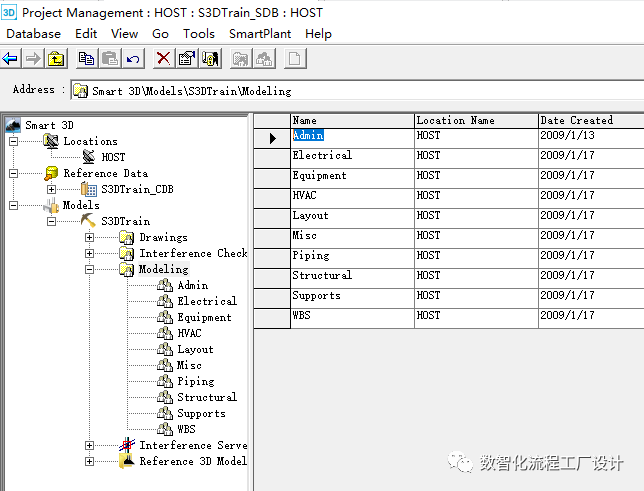644x491 pixels.
Task: Click the HOST location satellite icon
Action: [89, 157]
